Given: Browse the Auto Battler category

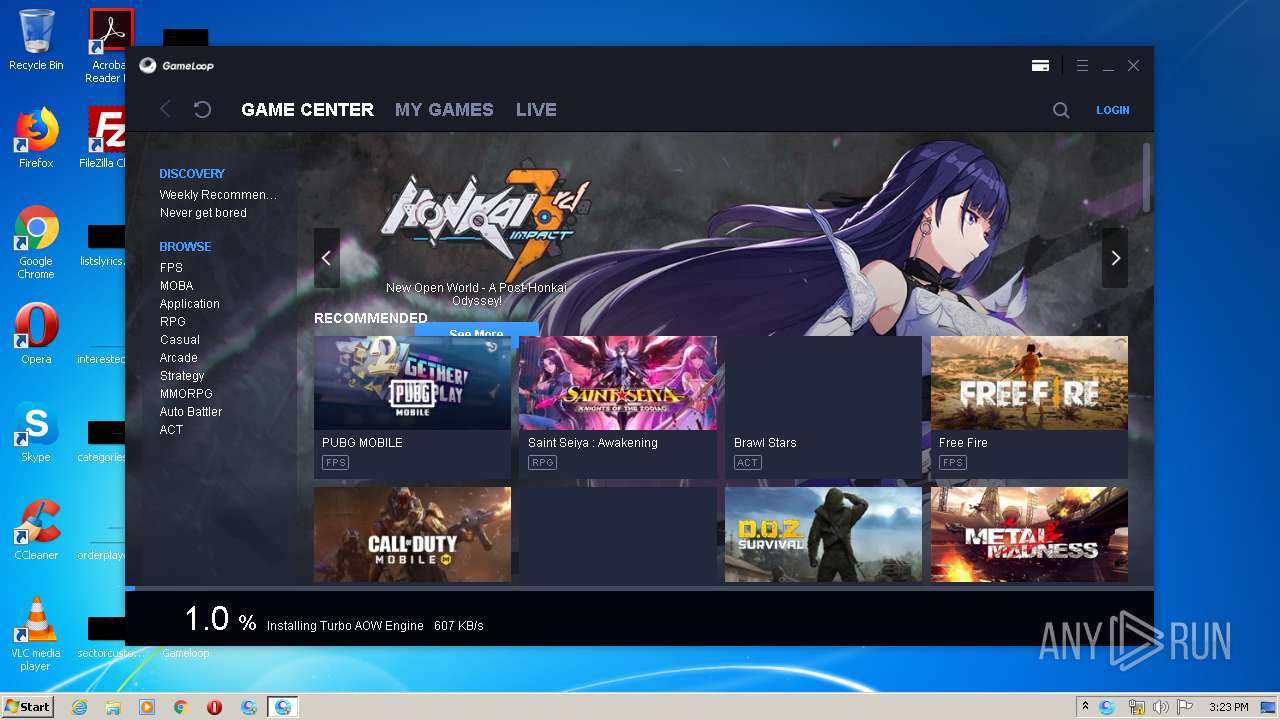Looking at the screenshot, I should pyautogui.click(x=190, y=412).
